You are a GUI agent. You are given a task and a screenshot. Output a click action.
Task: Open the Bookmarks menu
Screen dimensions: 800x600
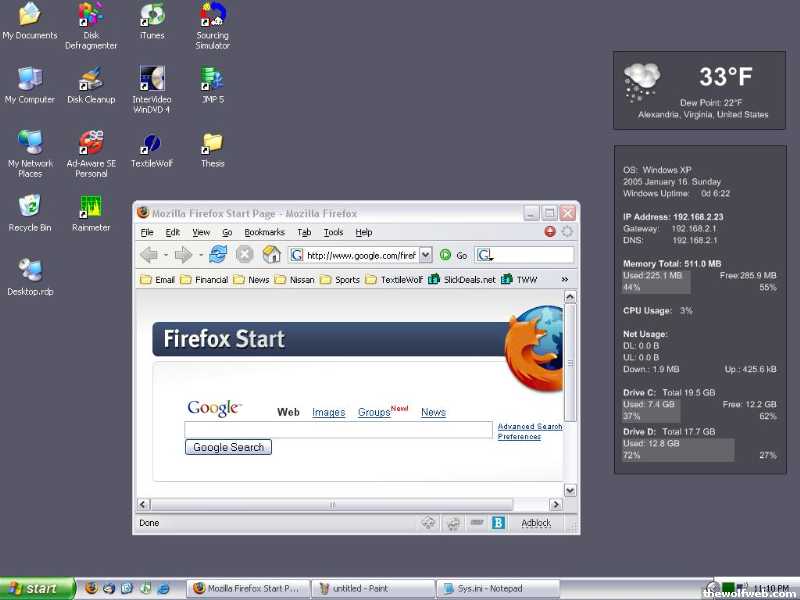(264, 232)
